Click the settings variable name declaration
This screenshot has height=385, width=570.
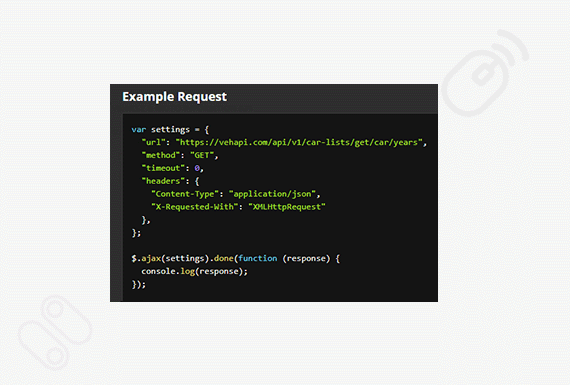pos(170,129)
